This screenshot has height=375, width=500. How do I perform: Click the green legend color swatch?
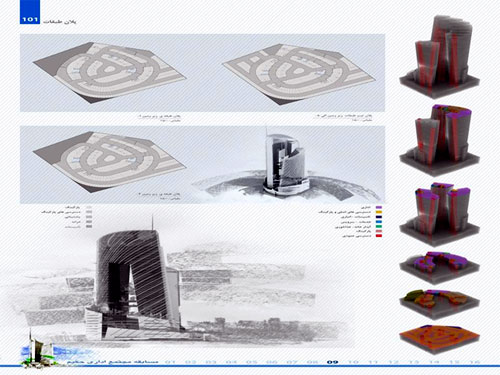pyautogui.click(x=379, y=226)
